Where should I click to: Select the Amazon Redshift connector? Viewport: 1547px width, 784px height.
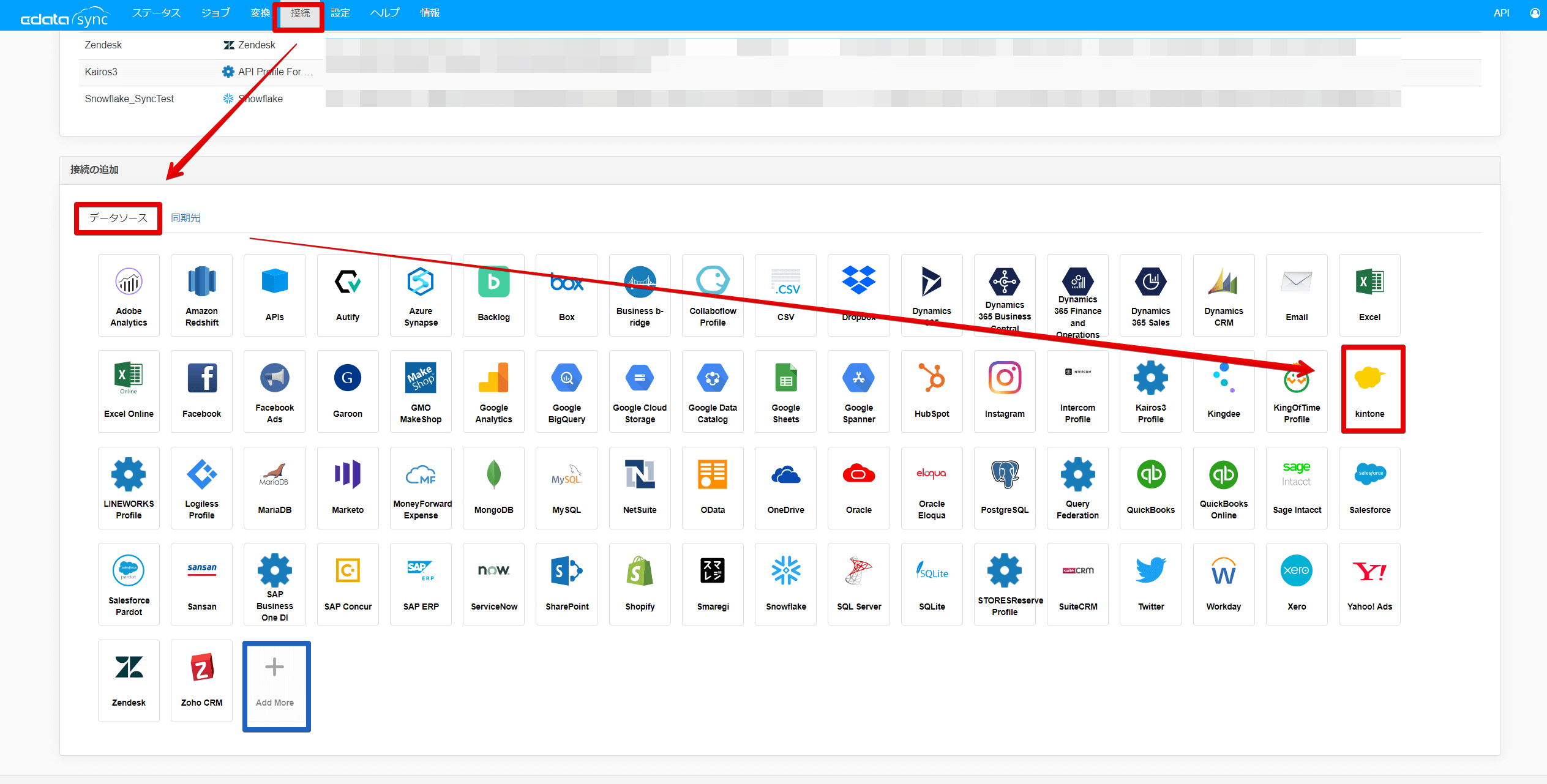(x=201, y=294)
